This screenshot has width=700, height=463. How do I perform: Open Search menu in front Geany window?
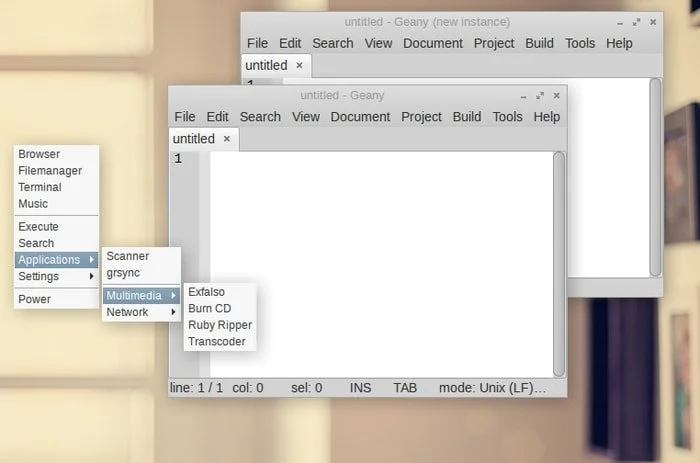point(260,117)
